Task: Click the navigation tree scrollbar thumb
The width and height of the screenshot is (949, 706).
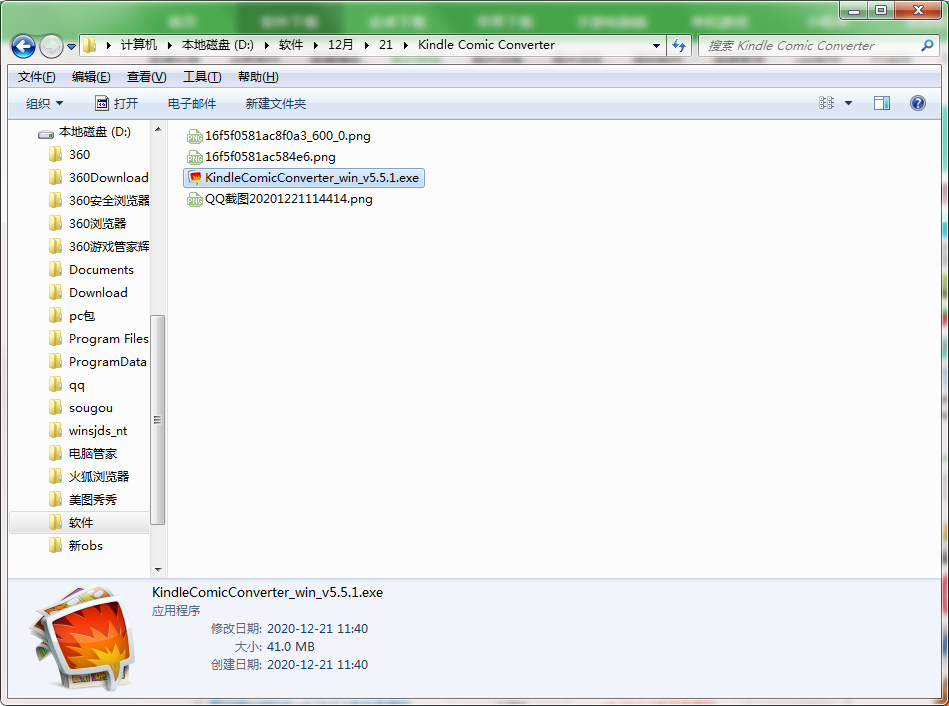Action: pos(157,420)
